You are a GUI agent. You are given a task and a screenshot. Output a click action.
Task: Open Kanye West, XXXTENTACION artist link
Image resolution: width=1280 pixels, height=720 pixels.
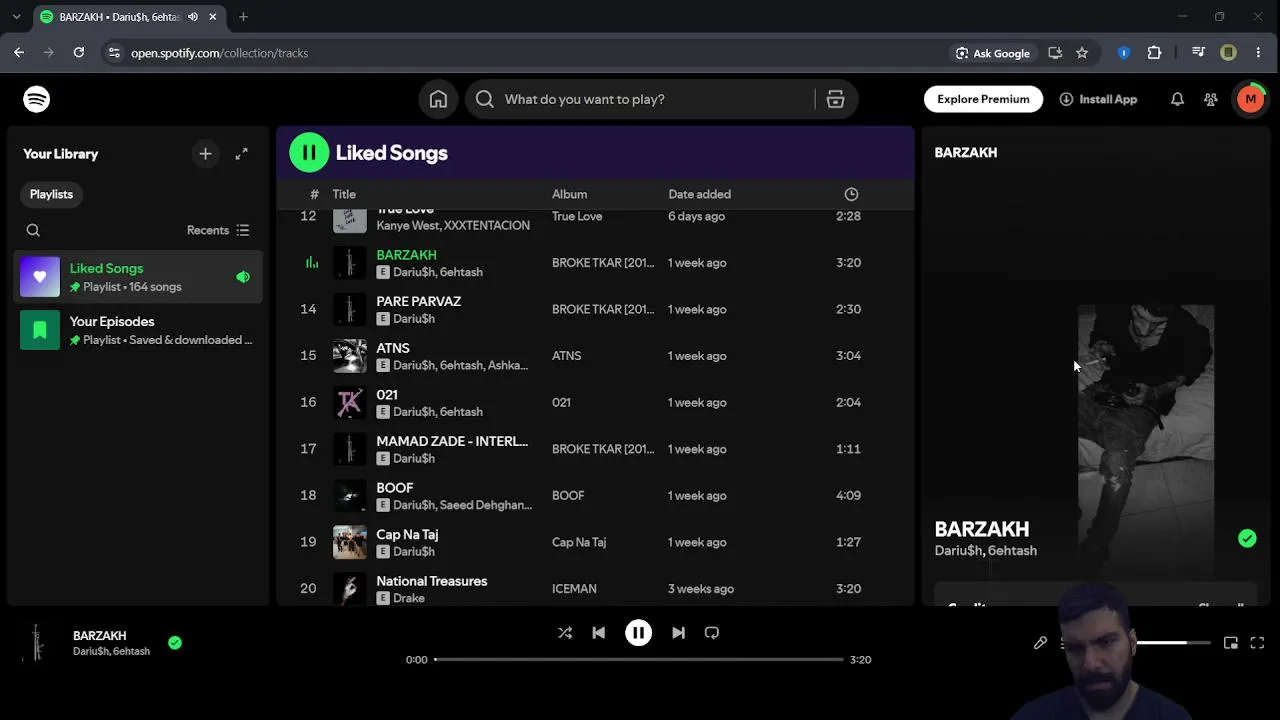(x=453, y=225)
